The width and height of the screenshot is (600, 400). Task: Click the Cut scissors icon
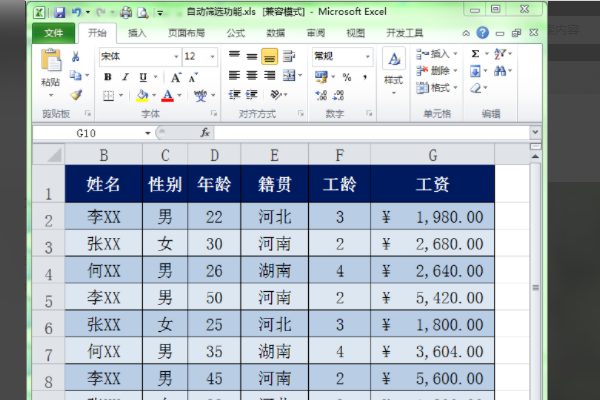click(x=75, y=57)
